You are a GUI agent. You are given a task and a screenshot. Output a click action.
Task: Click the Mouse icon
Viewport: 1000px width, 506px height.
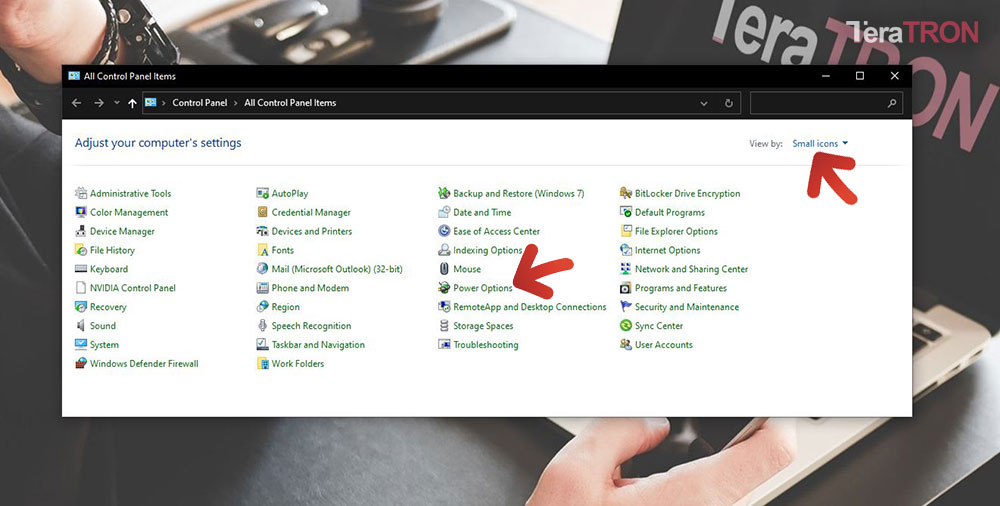click(x=444, y=269)
